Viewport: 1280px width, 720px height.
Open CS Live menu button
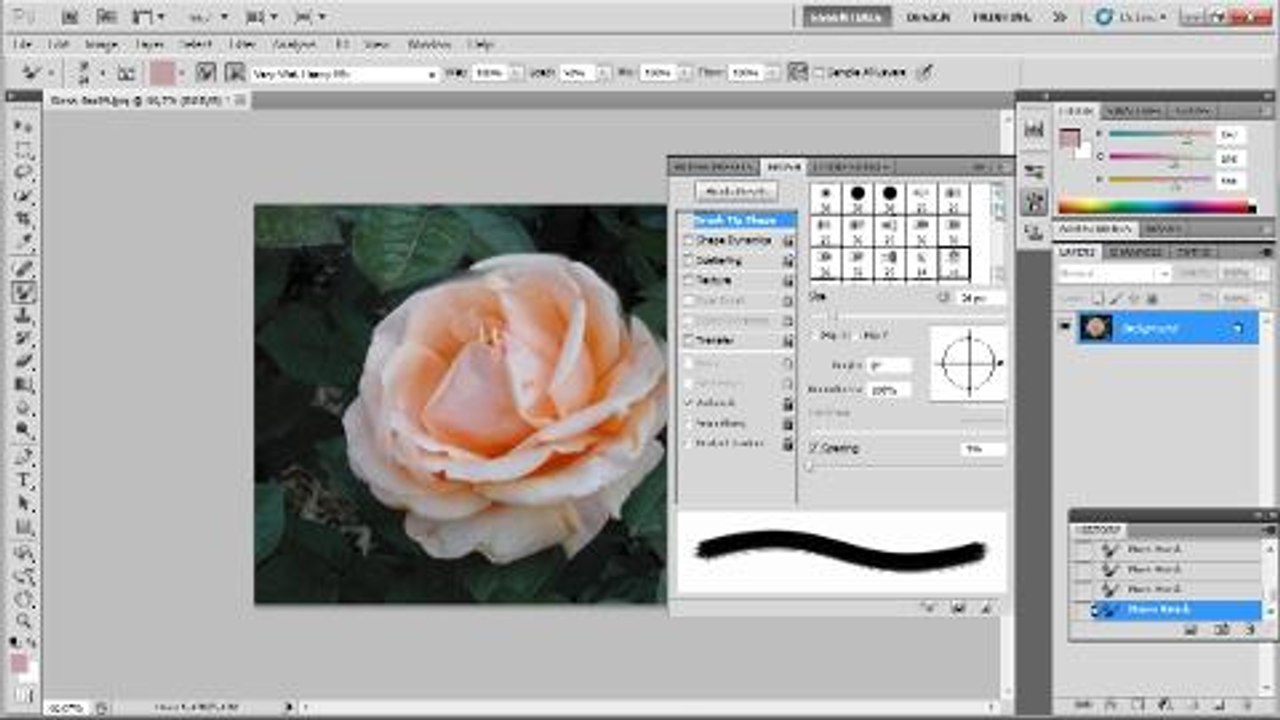coord(1132,17)
